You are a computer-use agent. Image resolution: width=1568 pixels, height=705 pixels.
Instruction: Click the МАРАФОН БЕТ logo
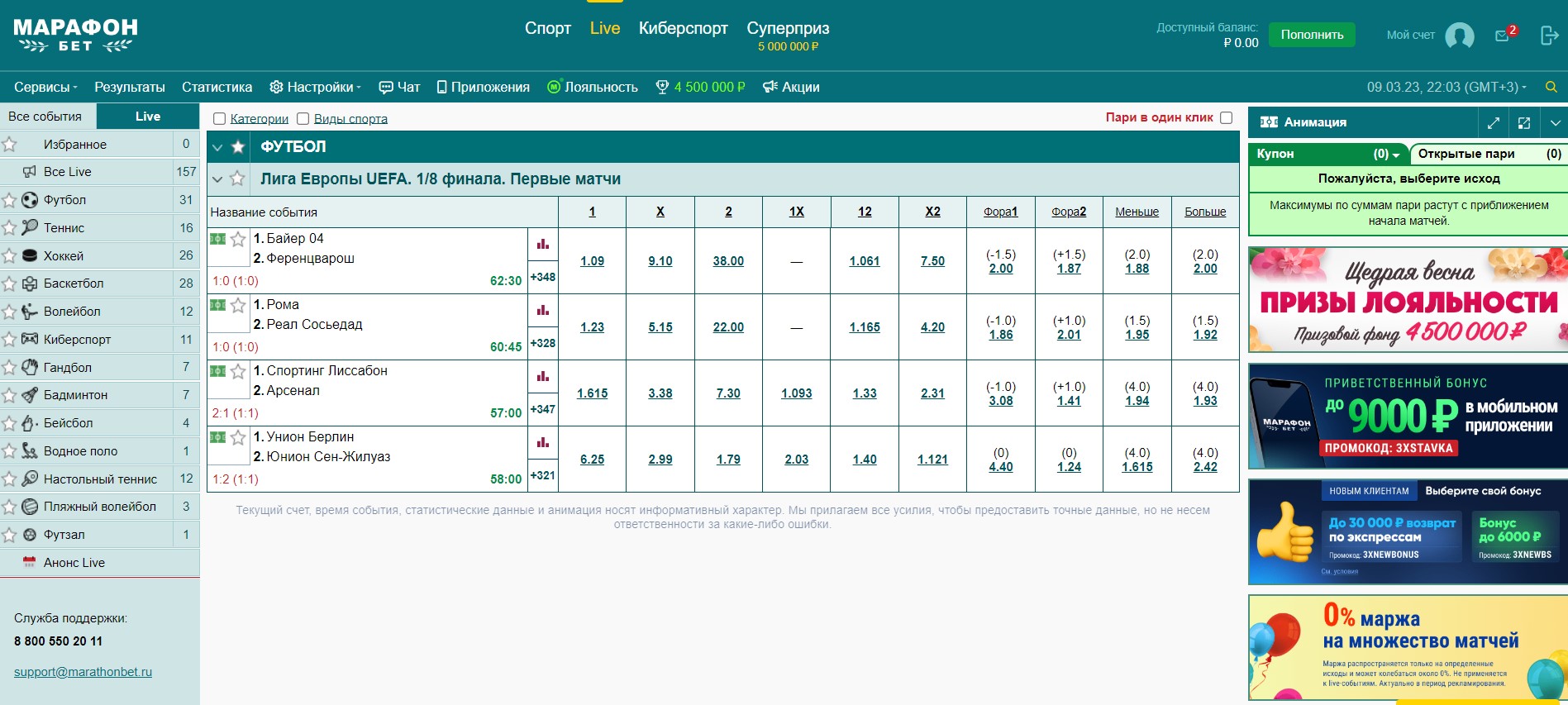tap(75, 36)
